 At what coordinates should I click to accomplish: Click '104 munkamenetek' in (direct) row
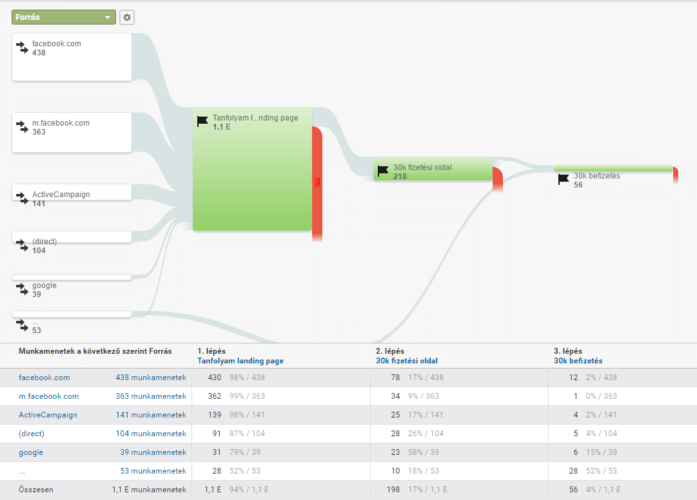[151, 433]
